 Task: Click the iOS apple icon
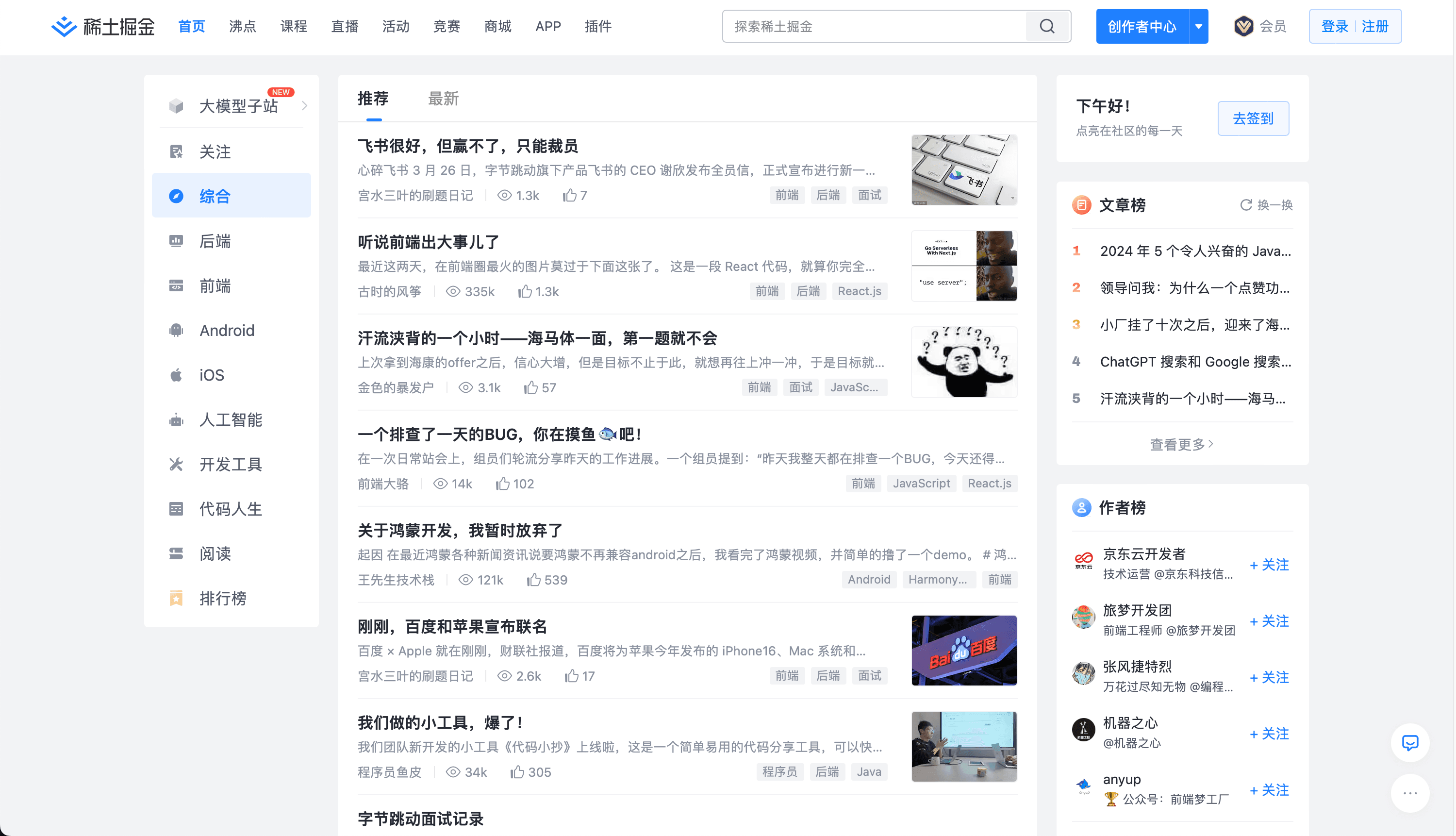click(x=176, y=375)
